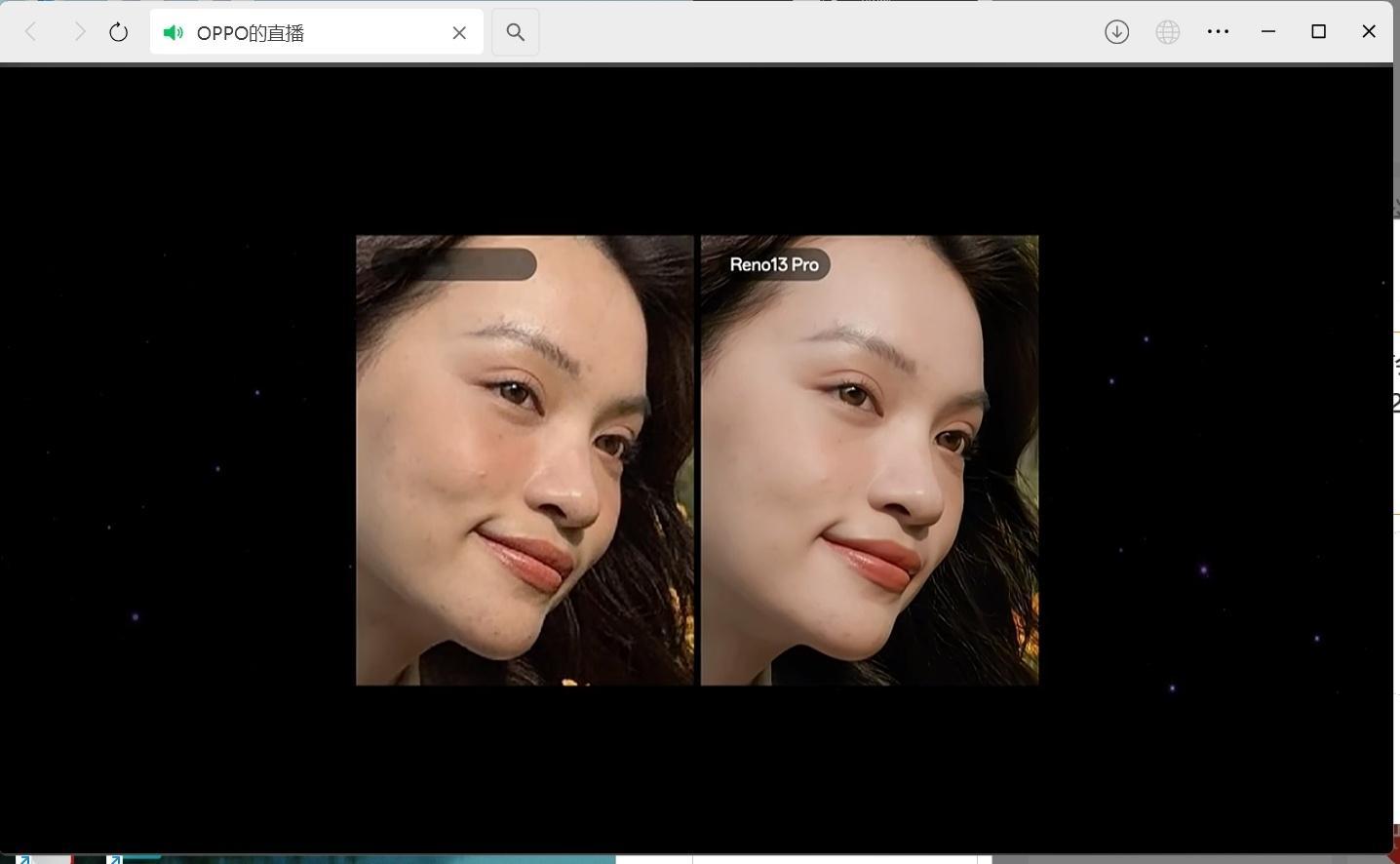Open the search magnifier button
Image resolution: width=1400 pixels, height=864 pixels.
pos(516,32)
